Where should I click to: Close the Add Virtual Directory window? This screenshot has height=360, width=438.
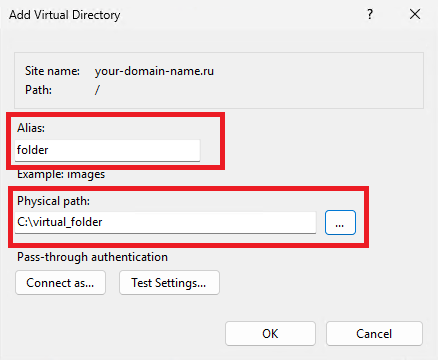coord(415,14)
